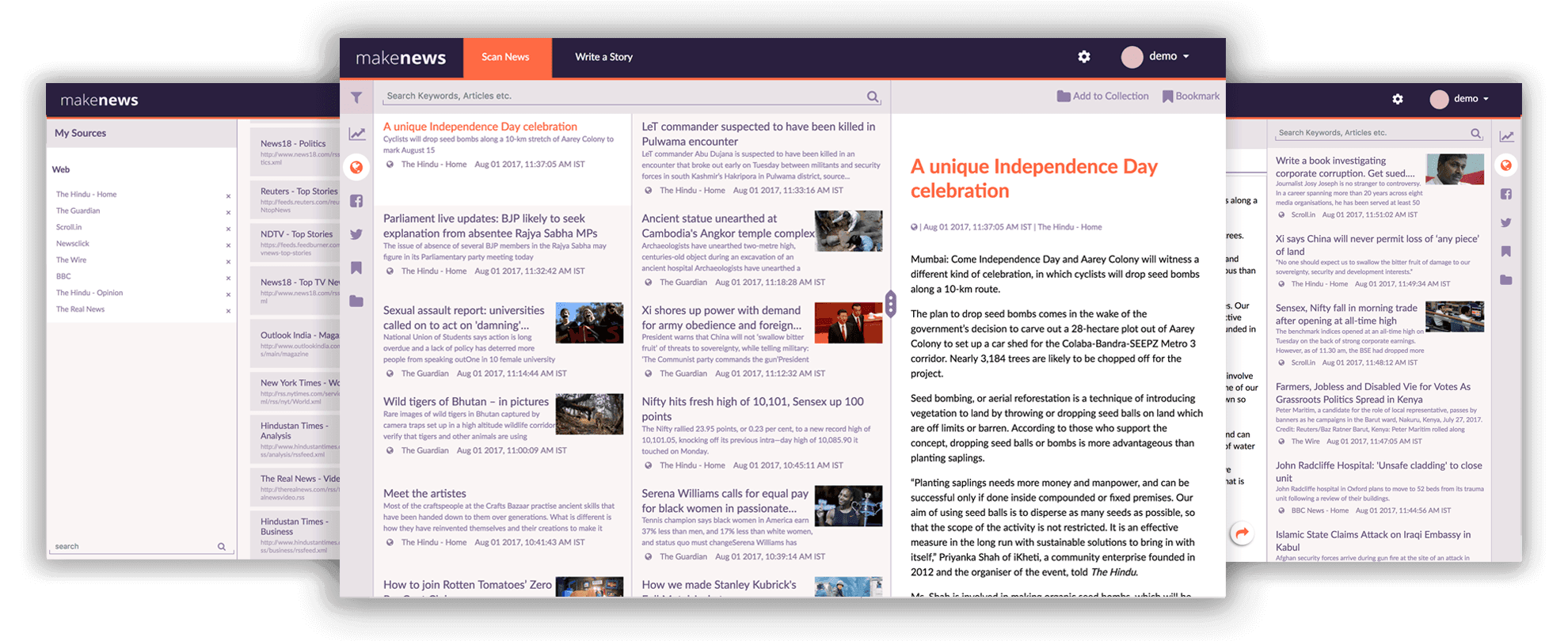Click Twitter icon in right window sidebar

1506,222
